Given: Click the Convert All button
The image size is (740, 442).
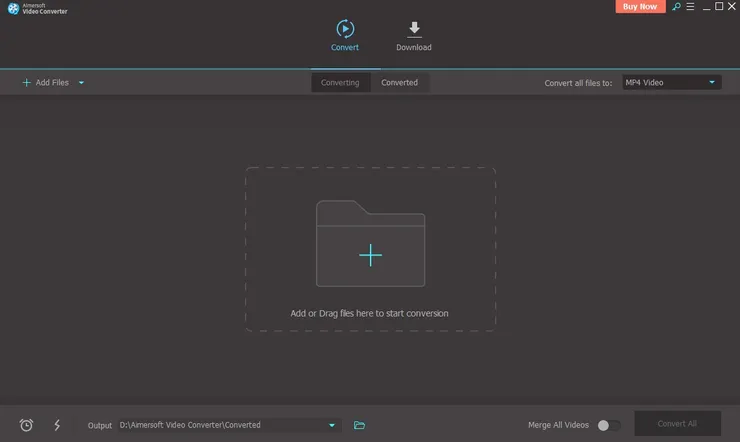Looking at the screenshot, I should coord(677,424).
